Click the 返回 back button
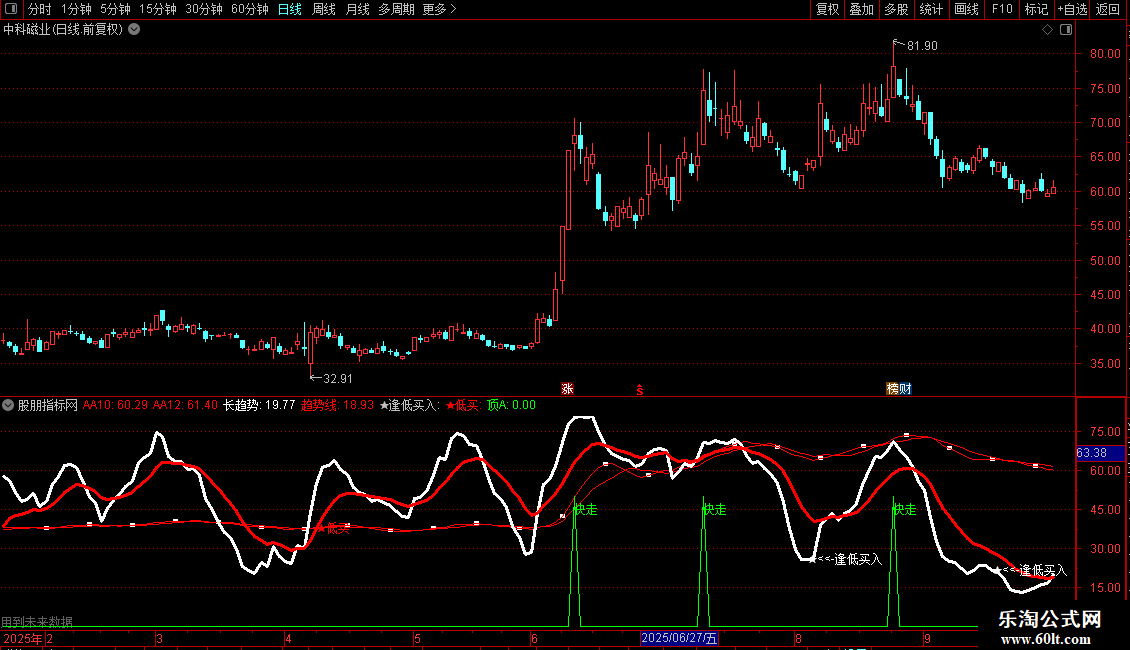The width and height of the screenshot is (1130, 650). click(1108, 9)
